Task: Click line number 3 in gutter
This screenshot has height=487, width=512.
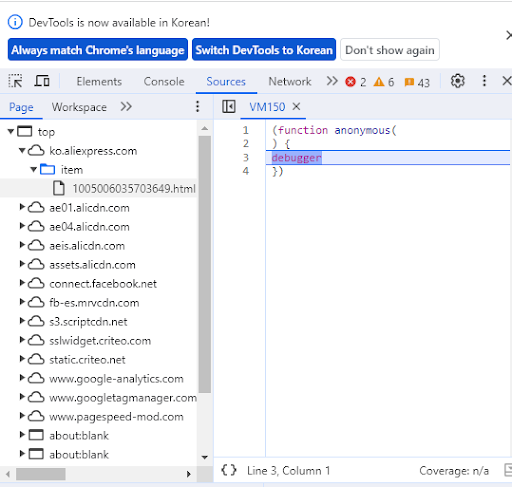Action: (246, 158)
